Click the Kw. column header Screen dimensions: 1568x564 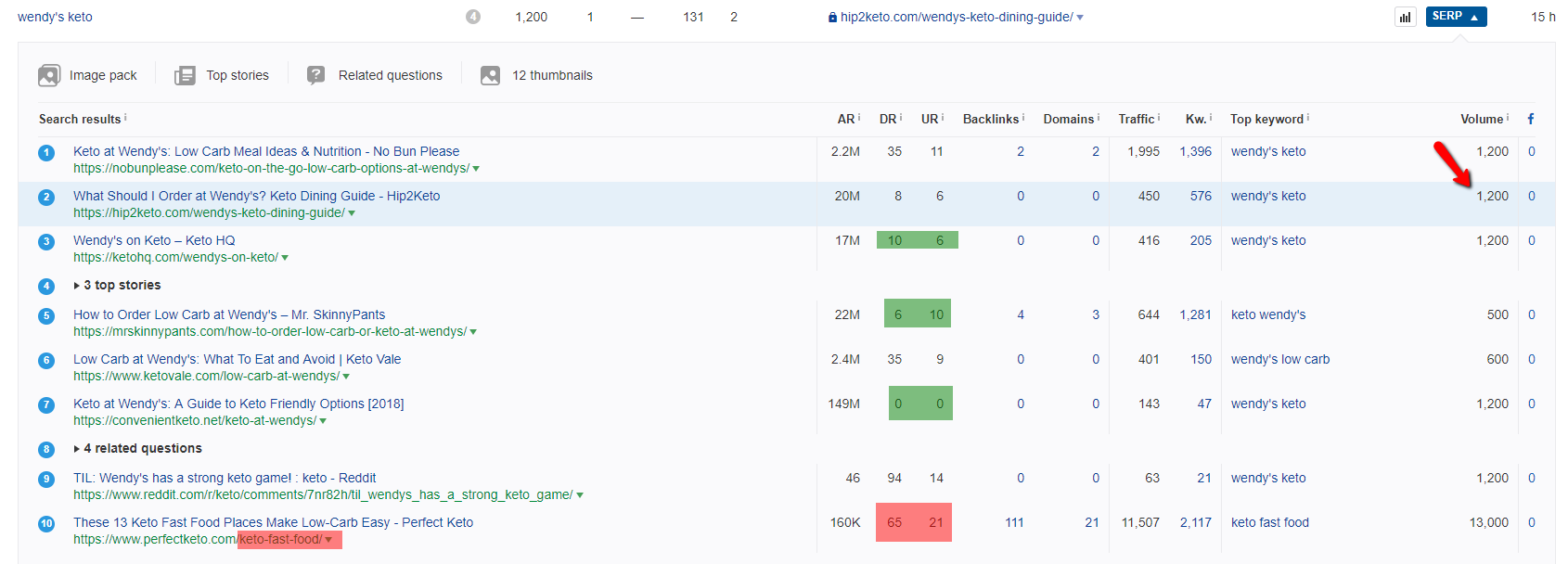(x=1196, y=119)
